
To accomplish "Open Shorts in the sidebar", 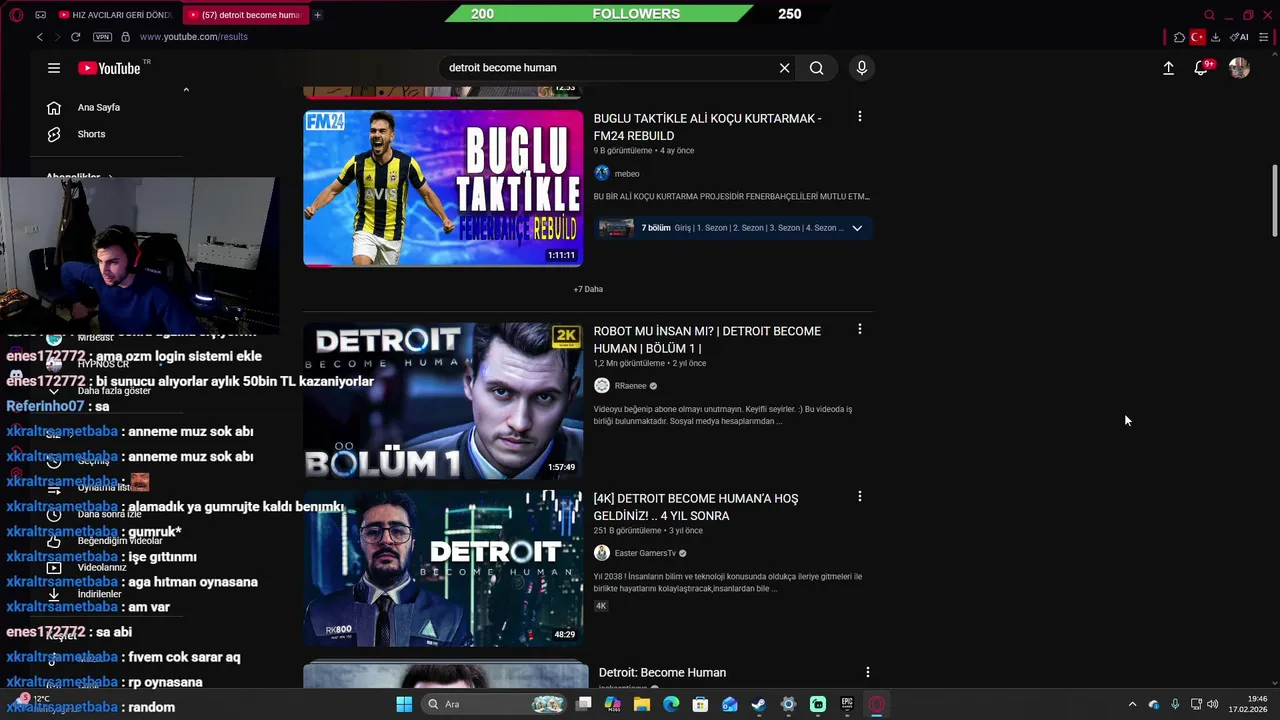I will click(x=91, y=134).
